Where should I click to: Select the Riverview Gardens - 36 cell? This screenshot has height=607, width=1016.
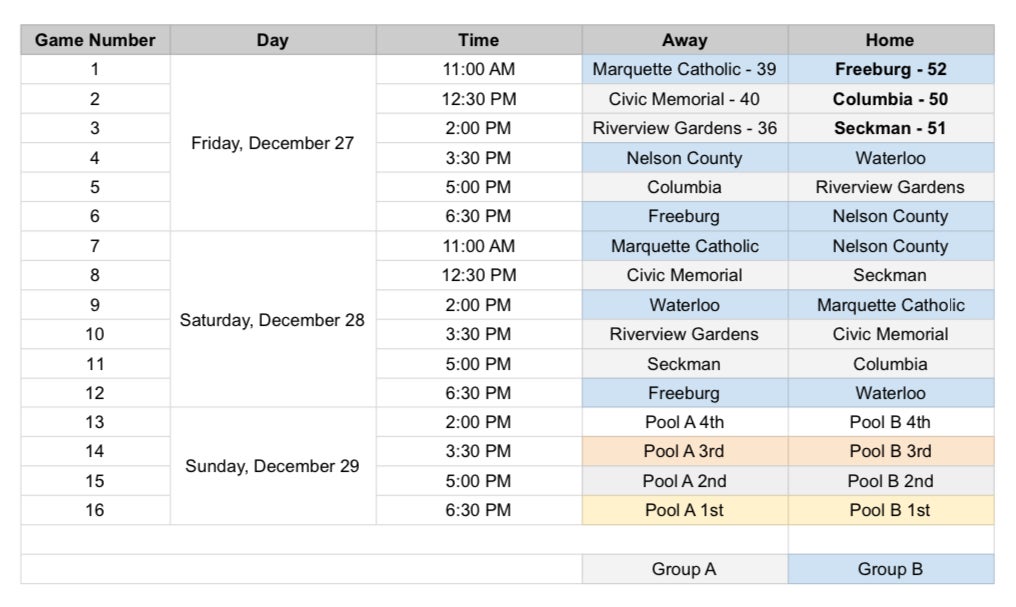[684, 128]
